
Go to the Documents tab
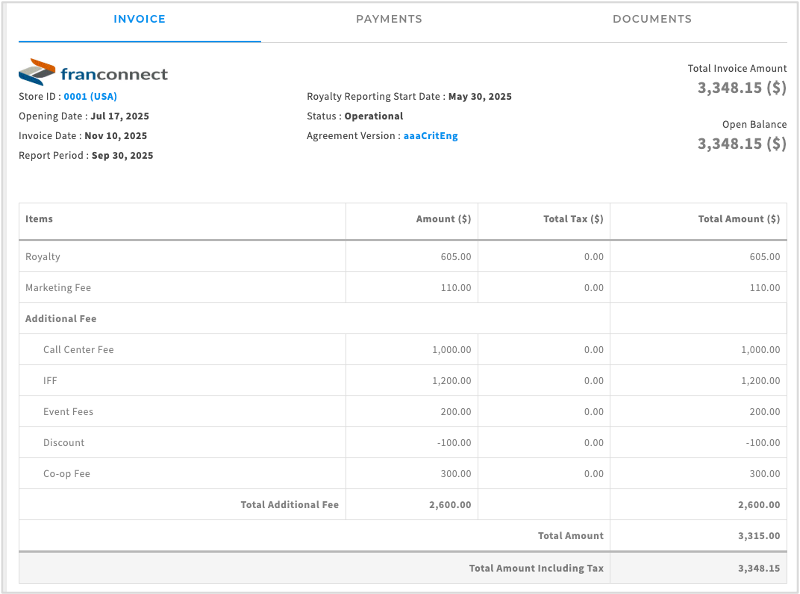(x=652, y=19)
